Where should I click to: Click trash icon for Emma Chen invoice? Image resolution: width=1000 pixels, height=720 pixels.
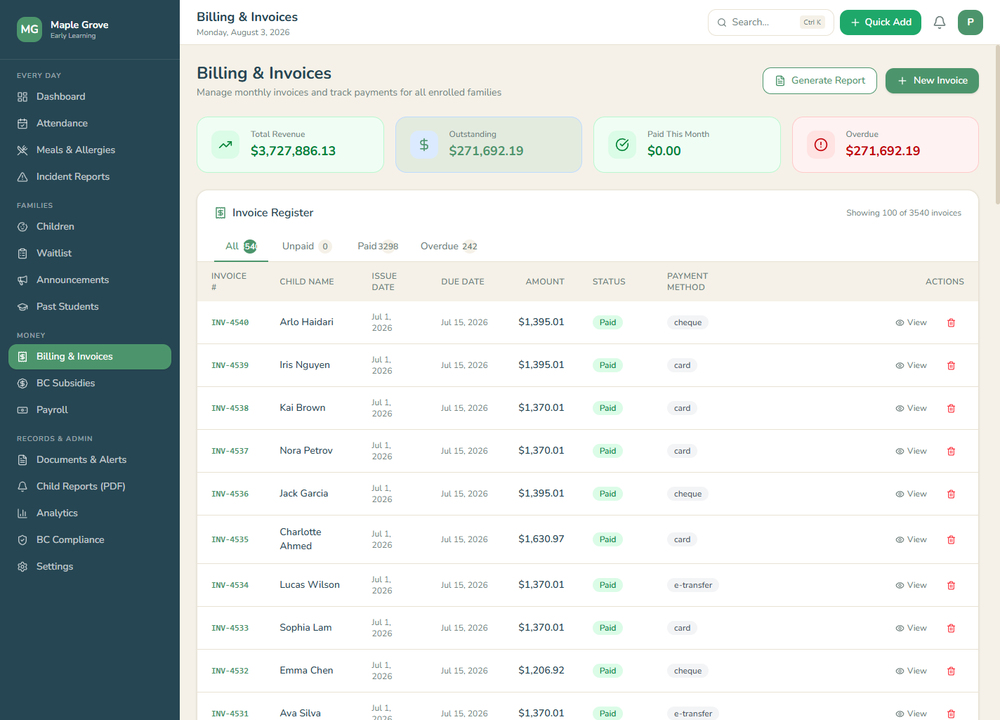951,671
